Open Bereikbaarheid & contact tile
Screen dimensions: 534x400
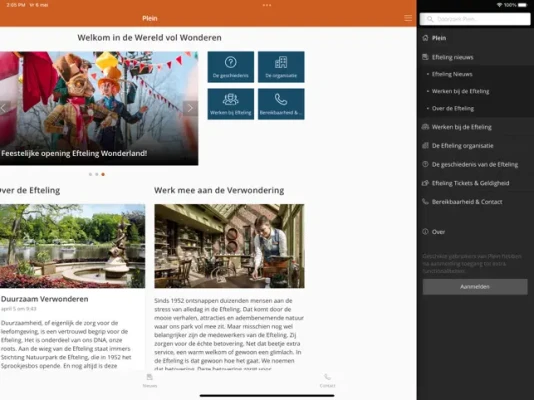281,104
